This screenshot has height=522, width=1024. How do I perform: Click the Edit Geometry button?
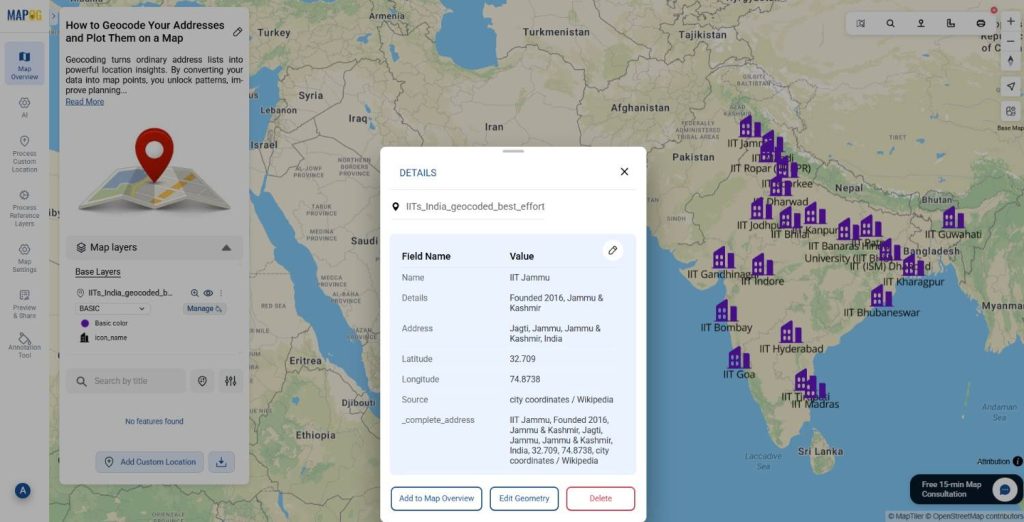coord(524,498)
